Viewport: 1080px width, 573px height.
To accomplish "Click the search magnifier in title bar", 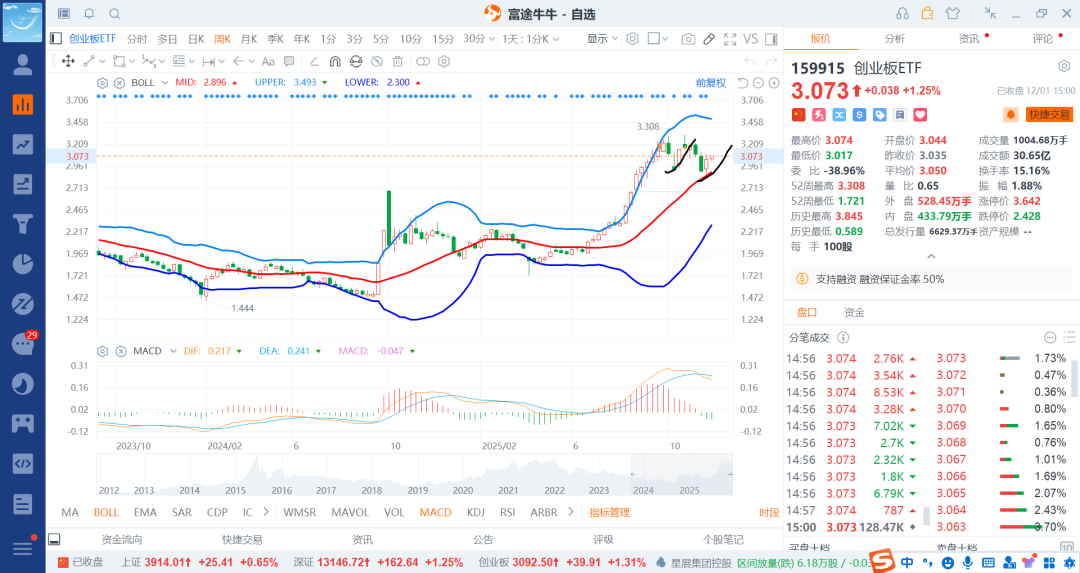I will pyautogui.click(x=114, y=14).
